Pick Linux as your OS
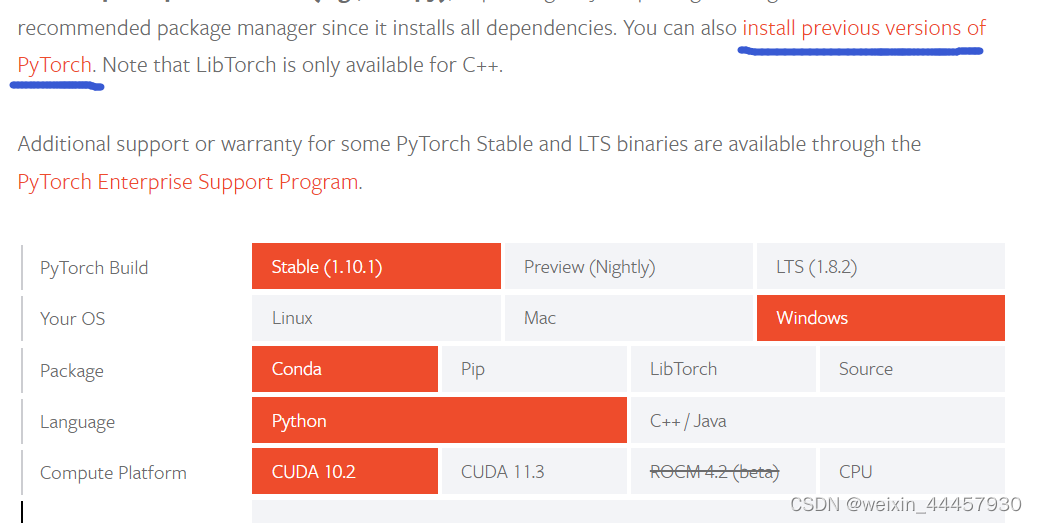Viewport: 1037px width, 523px height. [x=376, y=318]
